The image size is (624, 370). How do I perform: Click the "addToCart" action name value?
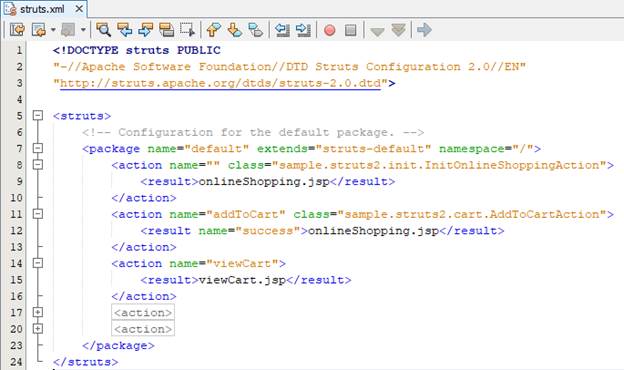point(246,214)
